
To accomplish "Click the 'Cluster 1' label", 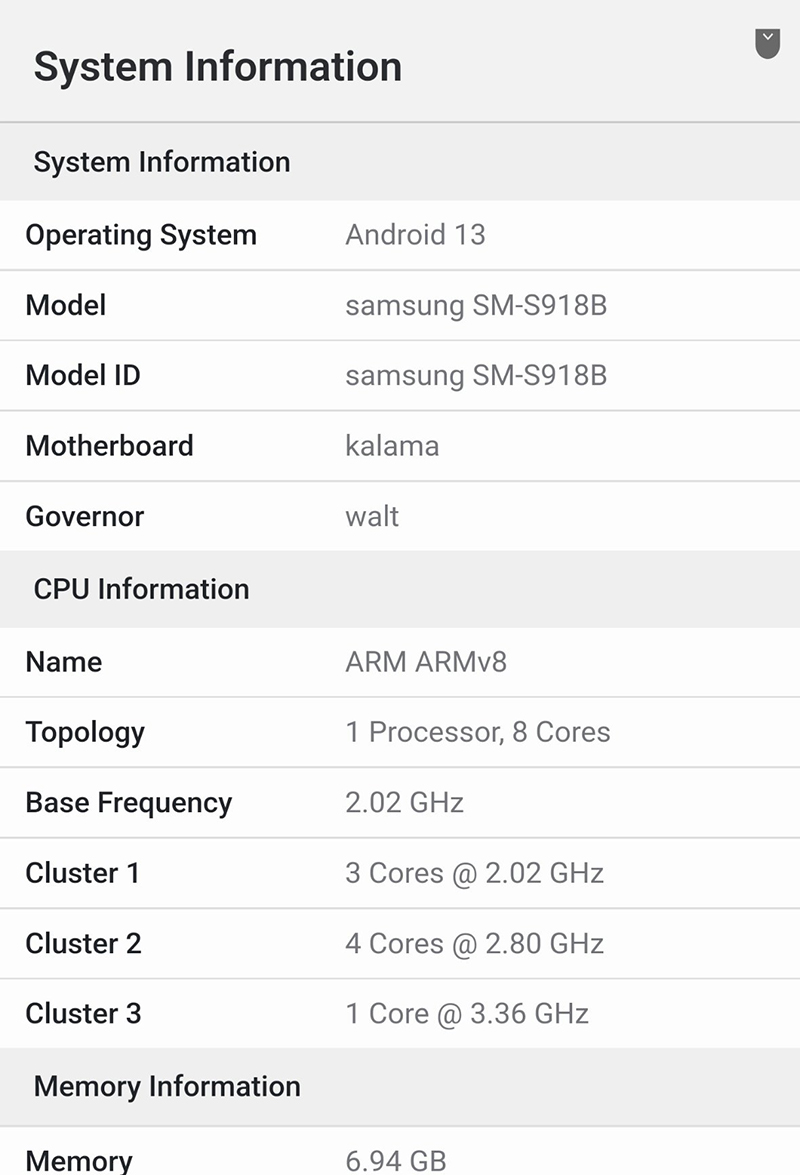I will point(82,873).
